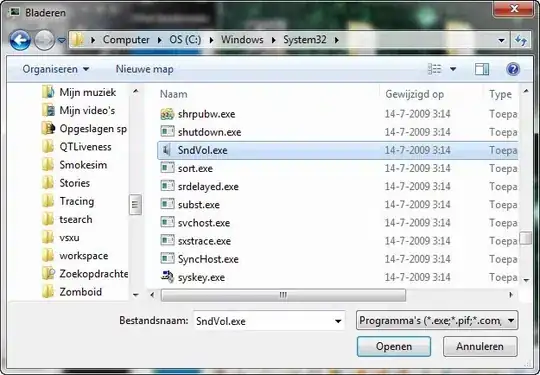This screenshot has height=375, width=540.
Task: Go back with the blue Back arrow
Action: click(20, 40)
